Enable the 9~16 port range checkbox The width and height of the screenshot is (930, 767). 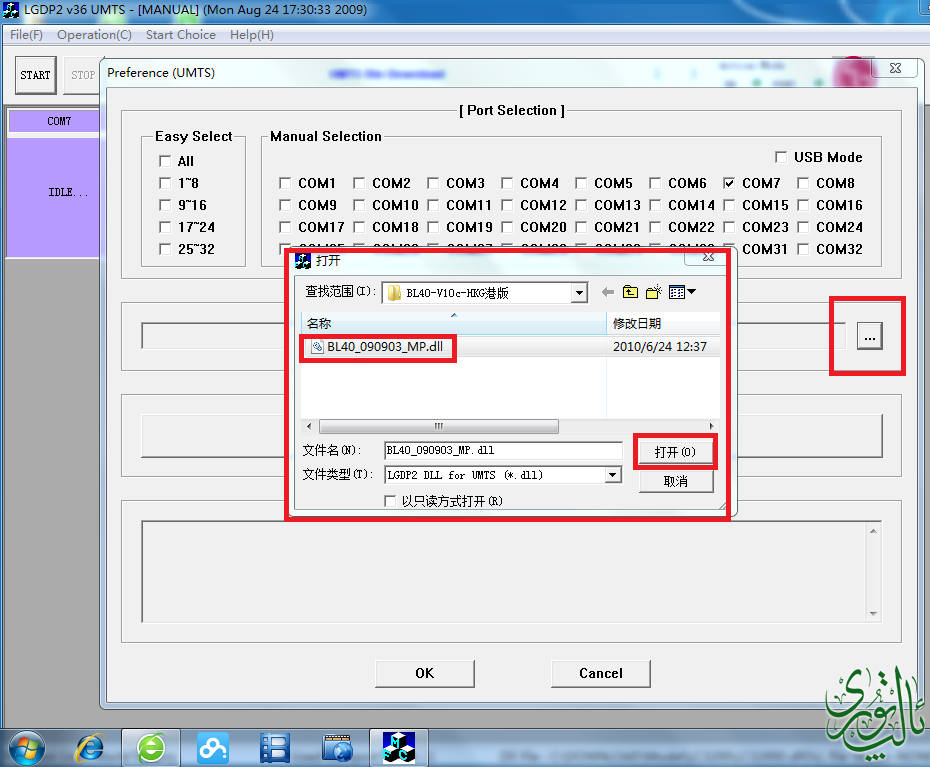coord(165,205)
